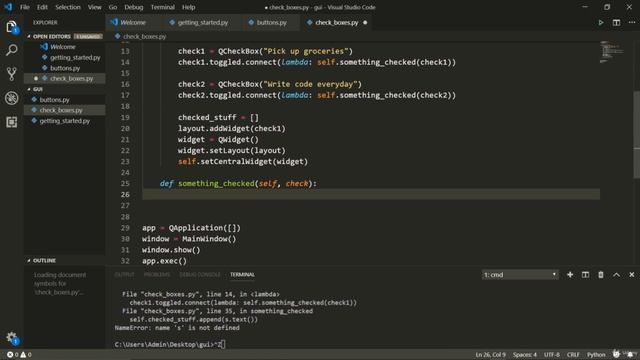Select the check_boxes.py editor tab
Image resolution: width=640 pixels, height=360 pixels.
point(336,22)
